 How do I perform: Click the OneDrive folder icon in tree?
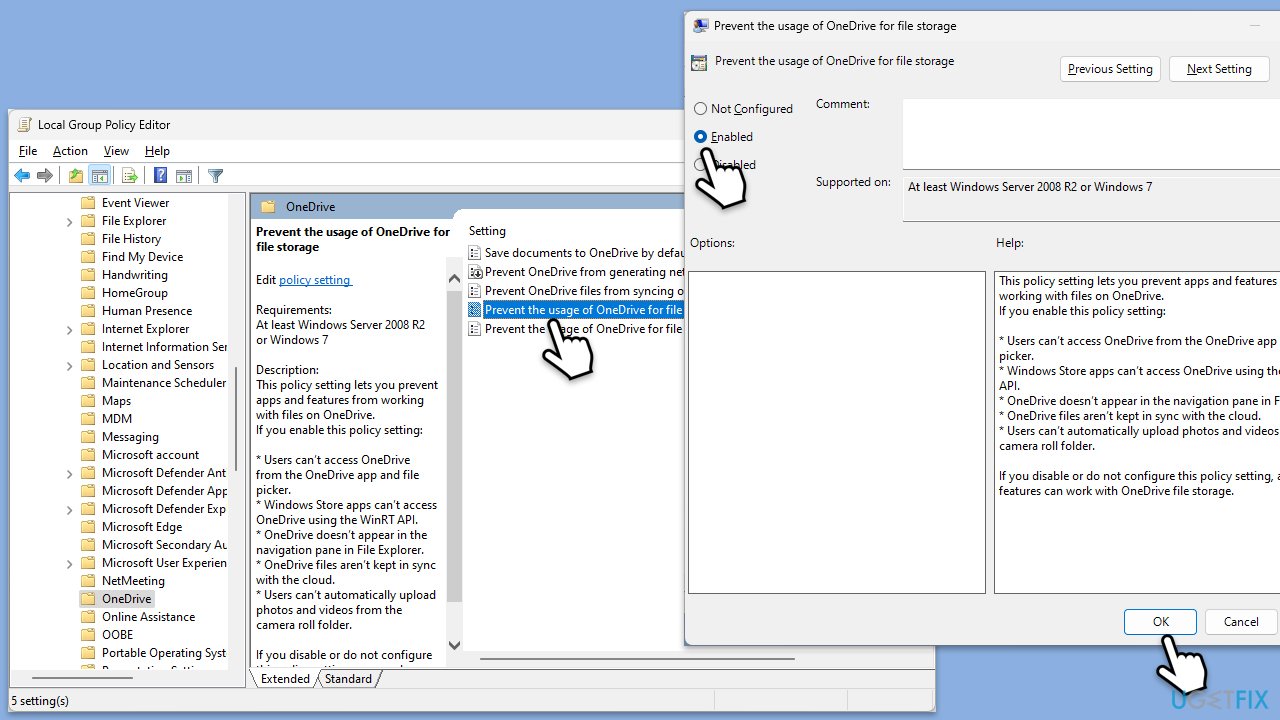(x=88, y=599)
